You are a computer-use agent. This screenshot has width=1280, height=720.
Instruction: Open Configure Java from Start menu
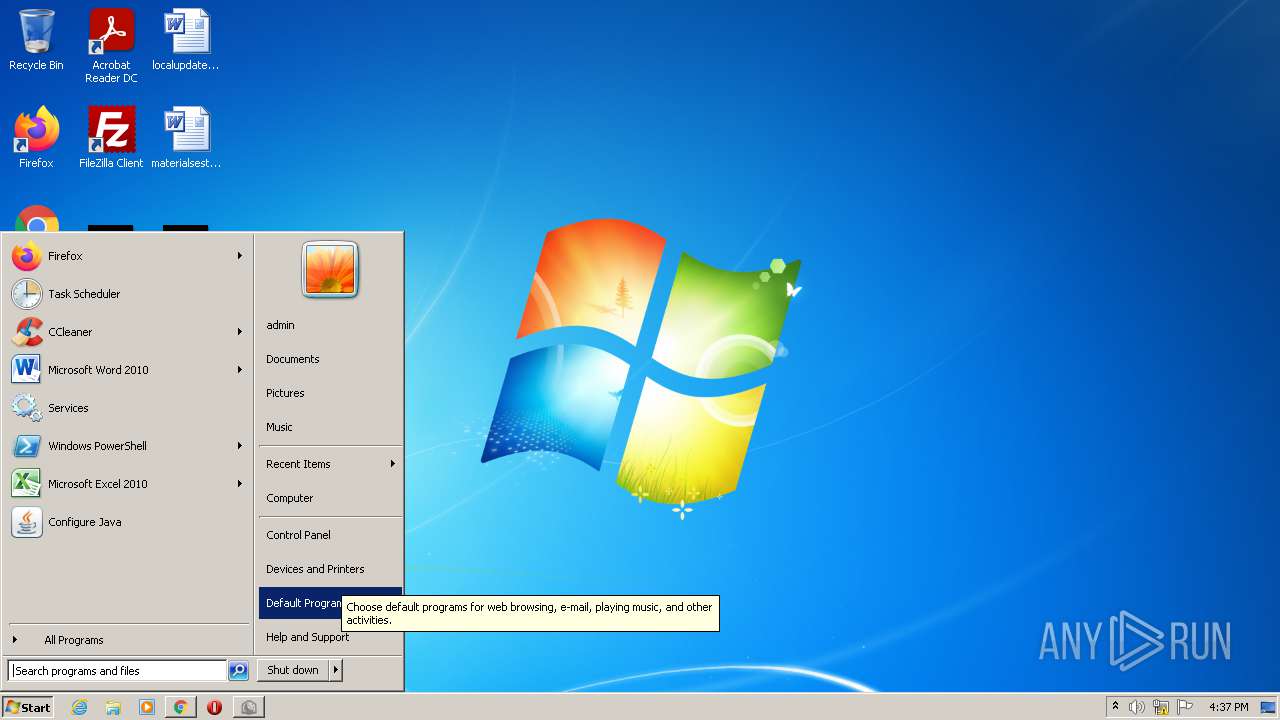[x=127, y=522]
